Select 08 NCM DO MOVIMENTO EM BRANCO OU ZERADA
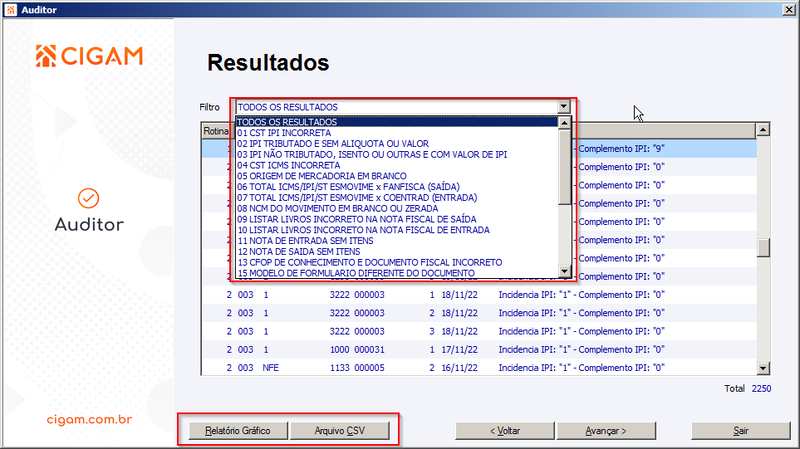The image size is (800, 449). click(x=397, y=208)
